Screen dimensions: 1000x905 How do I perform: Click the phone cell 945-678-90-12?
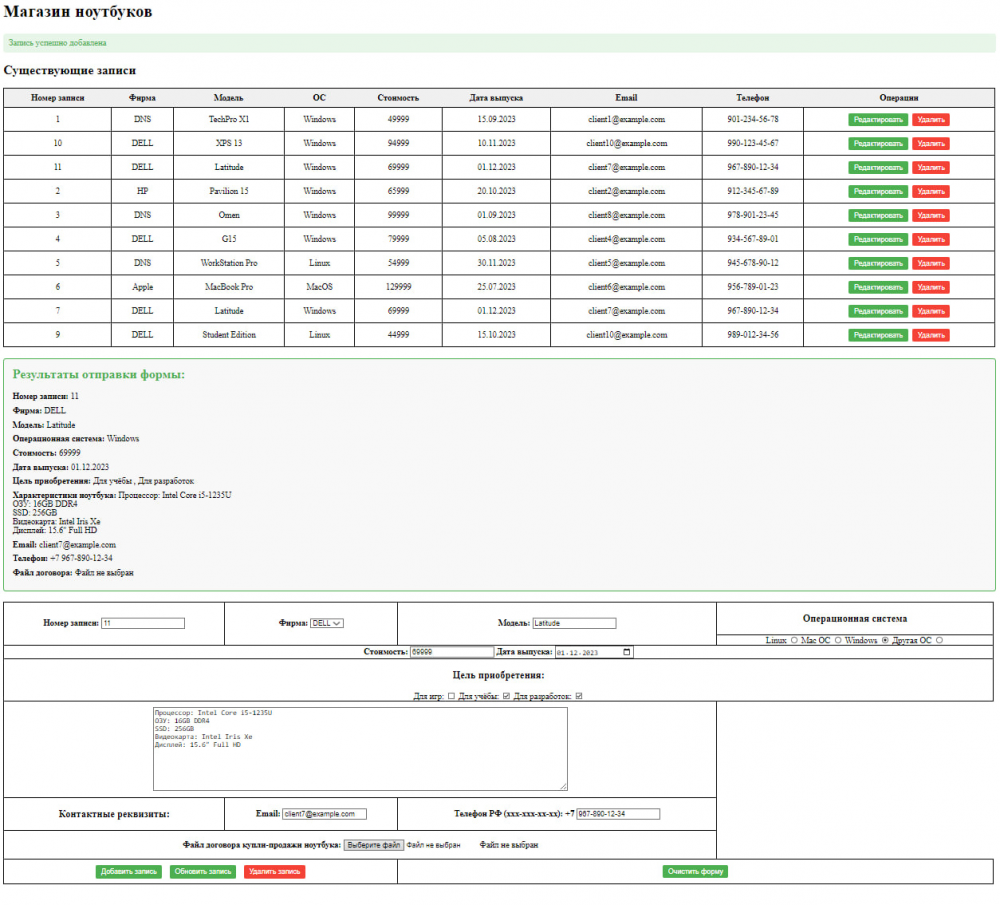(753, 263)
